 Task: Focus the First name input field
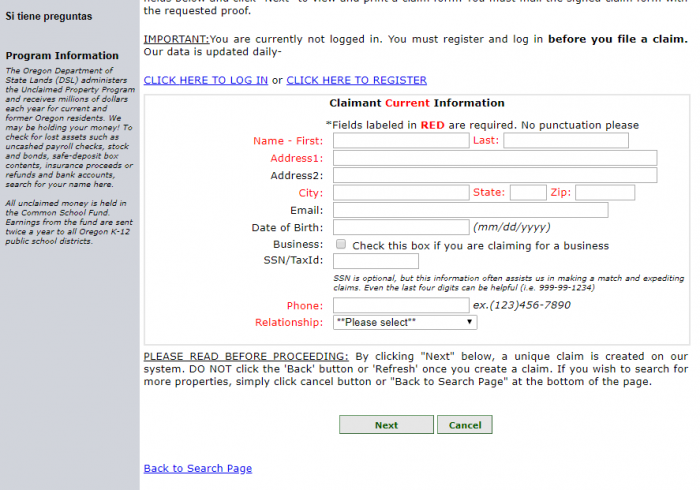[401, 141]
